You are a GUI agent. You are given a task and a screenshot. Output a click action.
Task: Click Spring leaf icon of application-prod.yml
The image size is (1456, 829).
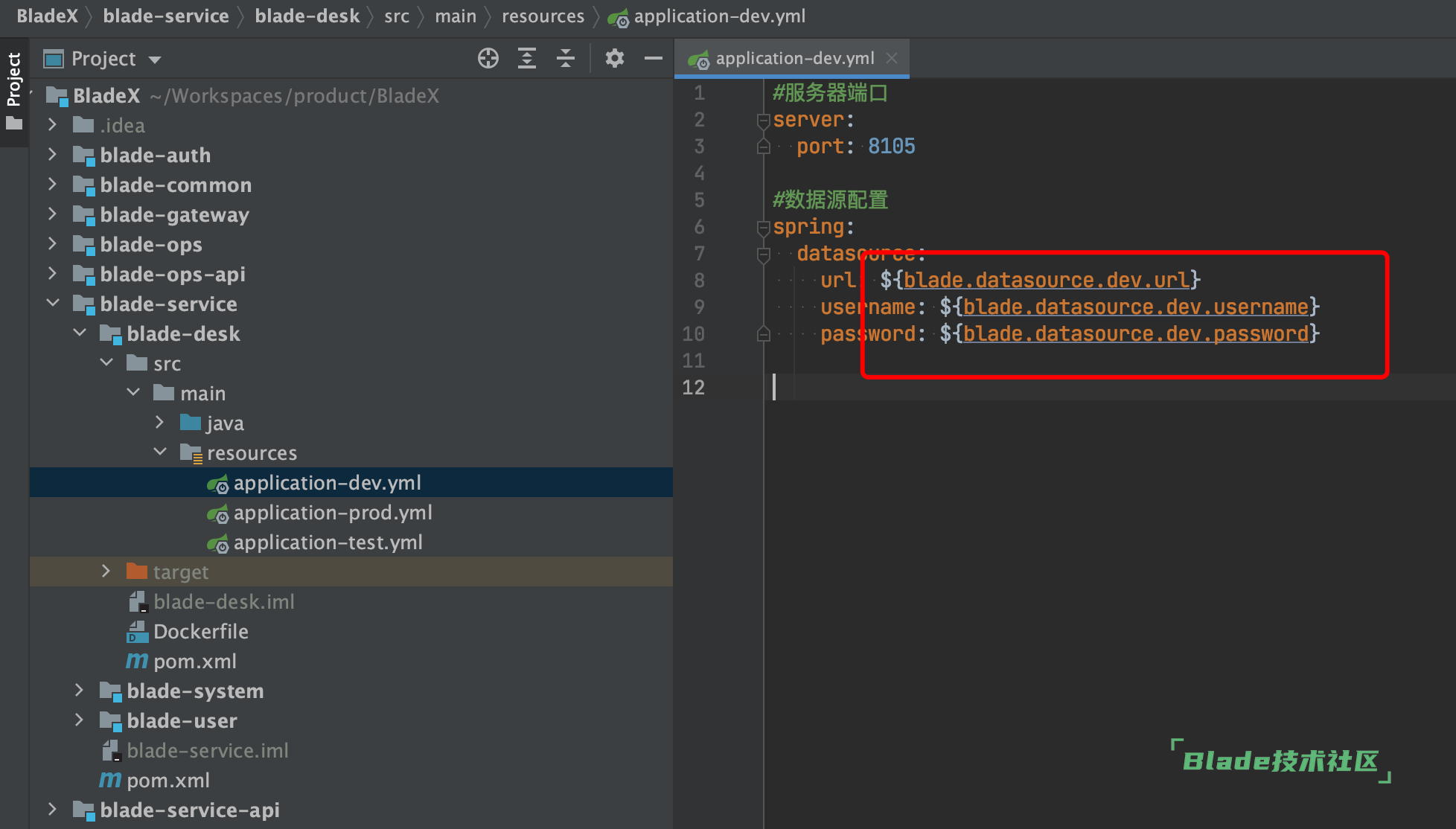tap(217, 513)
